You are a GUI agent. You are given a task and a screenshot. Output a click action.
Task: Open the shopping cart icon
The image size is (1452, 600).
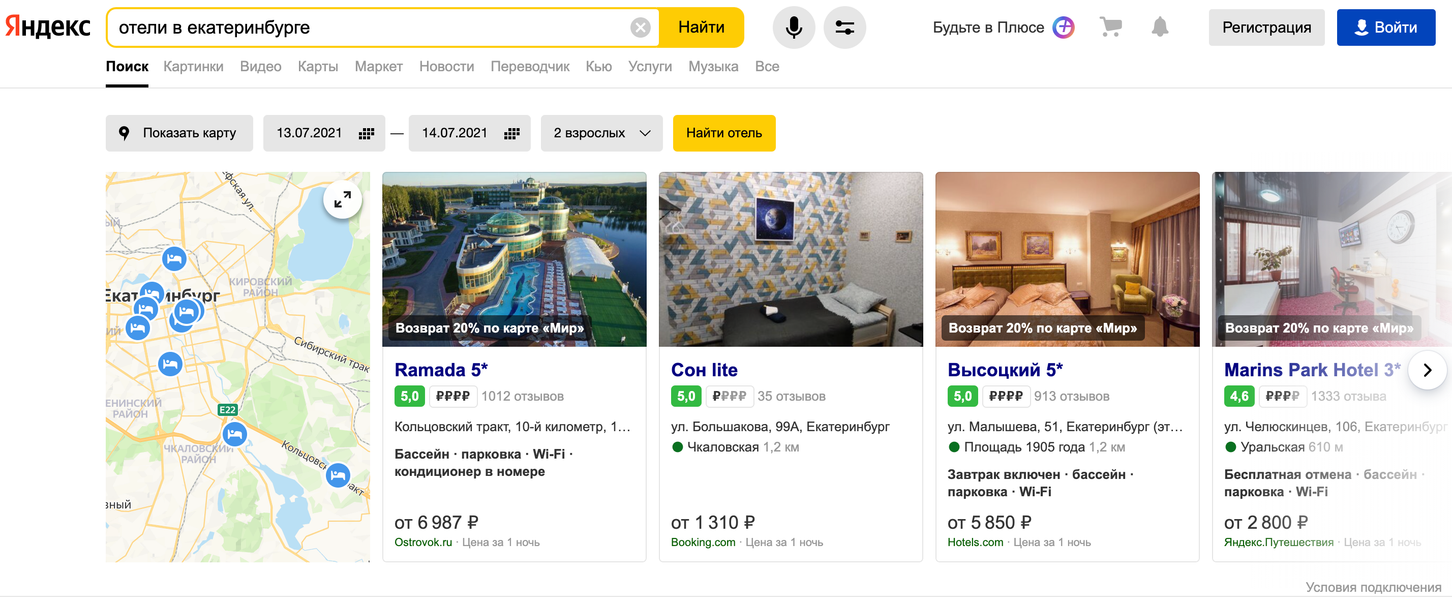(1110, 28)
